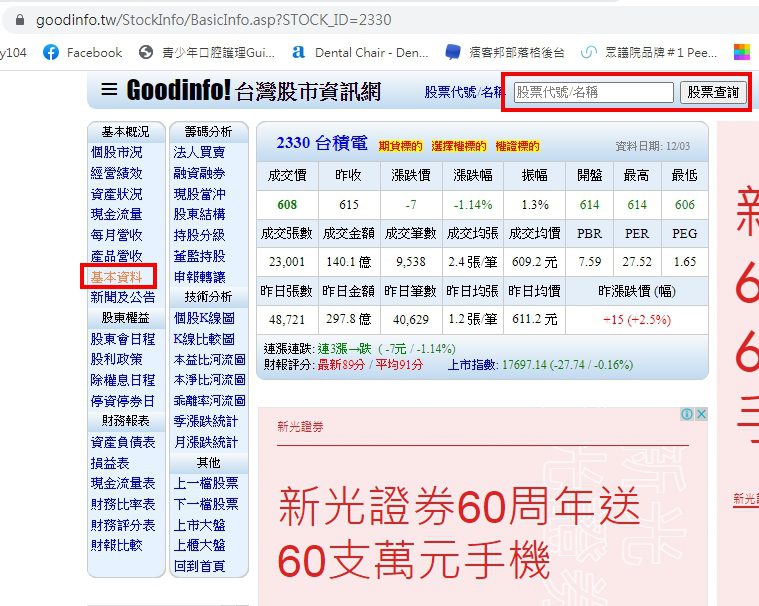Click the 平均91分 score link
Screen dimensions: 759x606
[399, 365]
